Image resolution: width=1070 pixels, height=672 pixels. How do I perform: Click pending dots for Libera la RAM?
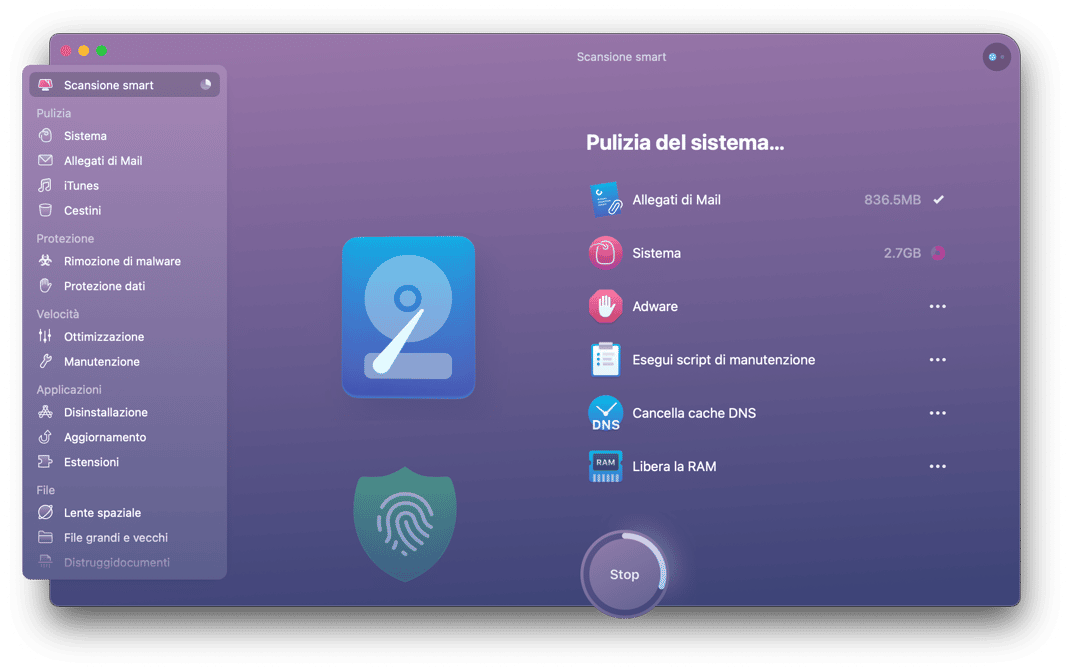pyautogui.click(x=938, y=466)
